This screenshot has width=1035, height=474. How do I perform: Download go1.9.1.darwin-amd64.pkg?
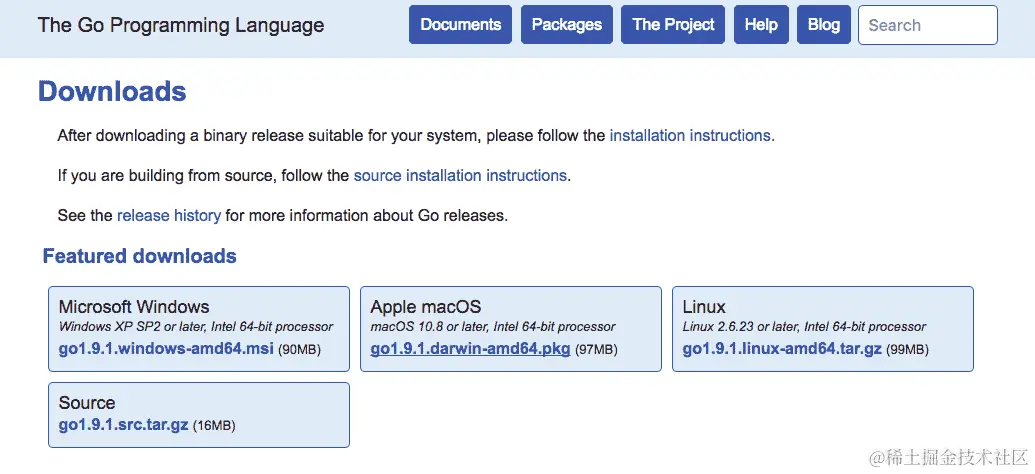click(470, 349)
